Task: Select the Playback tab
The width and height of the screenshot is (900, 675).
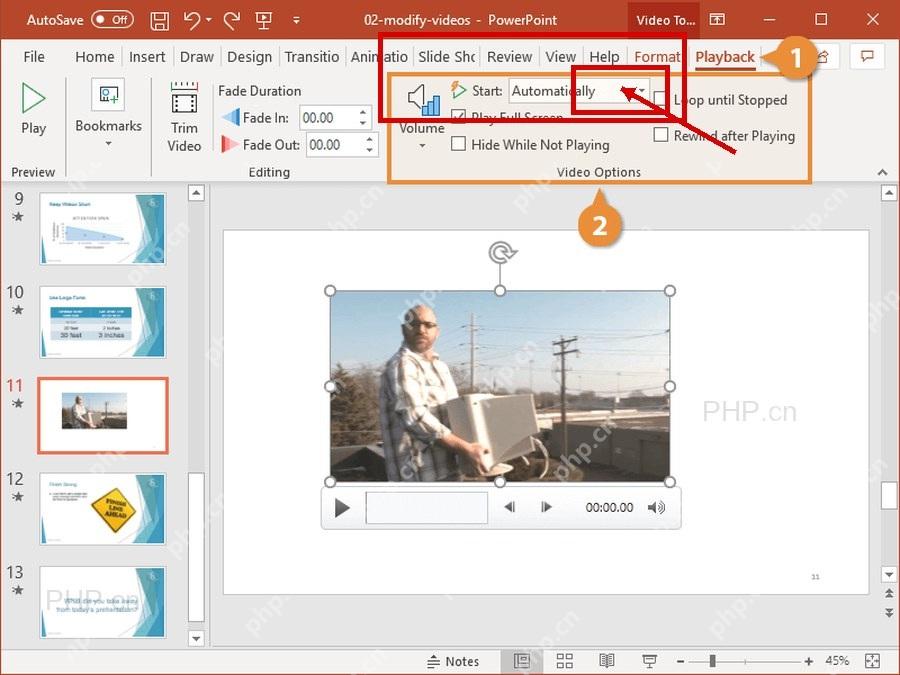Action: tap(725, 57)
